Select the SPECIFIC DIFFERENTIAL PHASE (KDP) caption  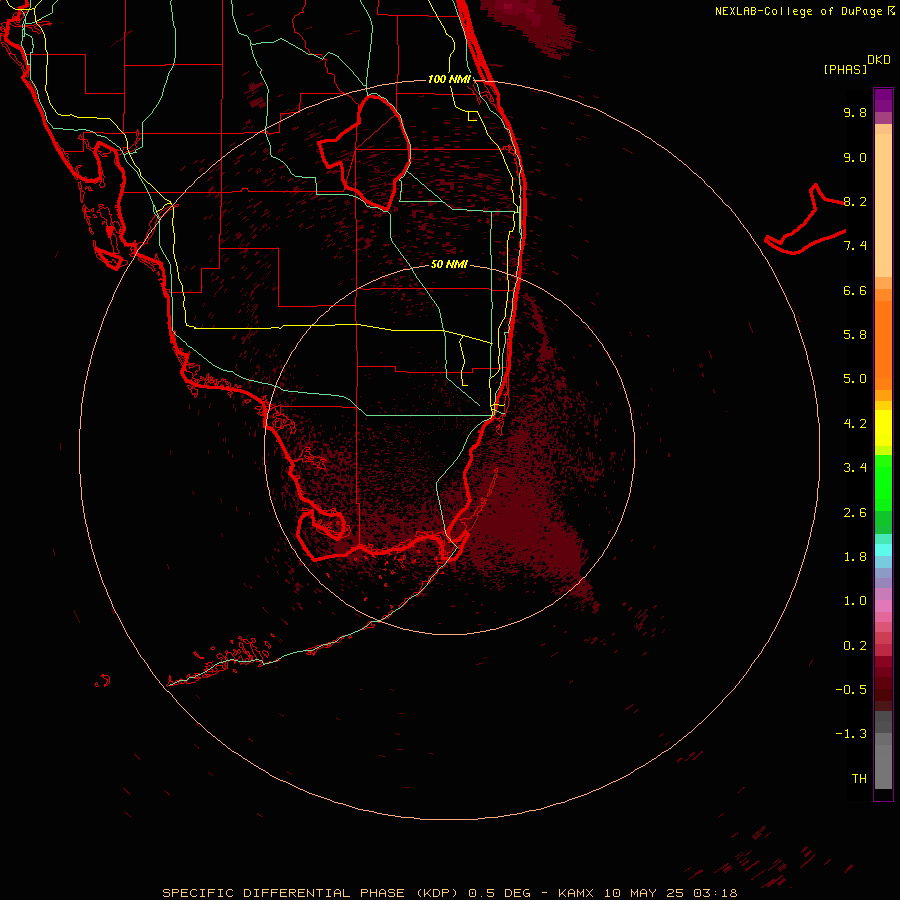pyautogui.click(x=311, y=893)
